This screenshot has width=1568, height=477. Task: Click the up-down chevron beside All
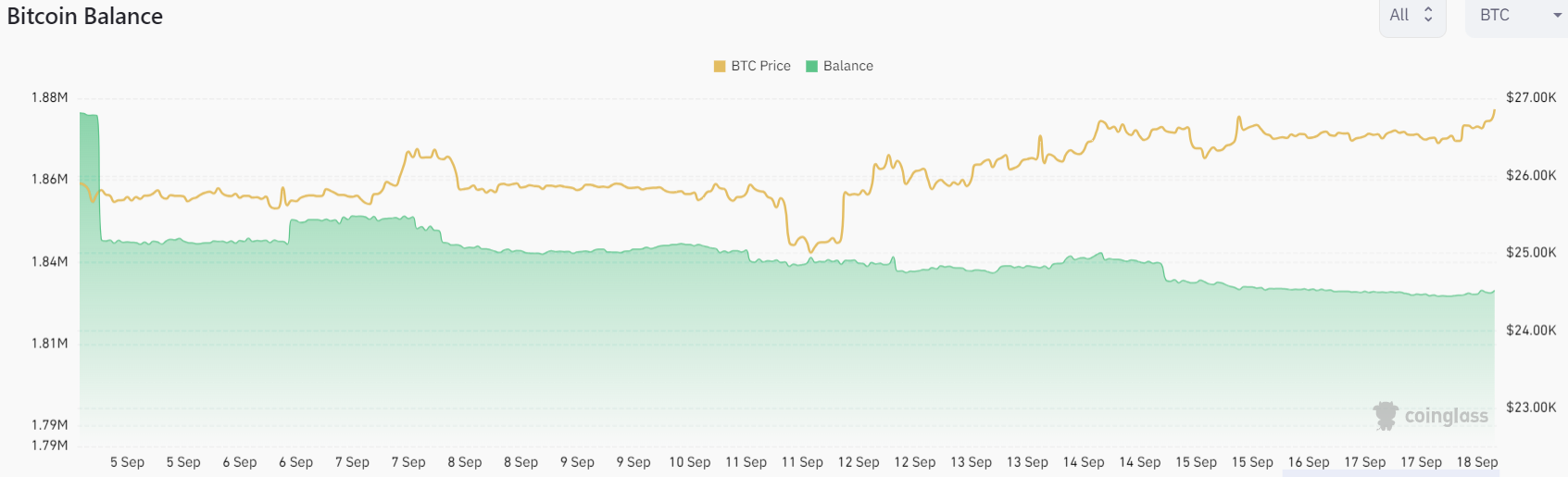click(1428, 15)
